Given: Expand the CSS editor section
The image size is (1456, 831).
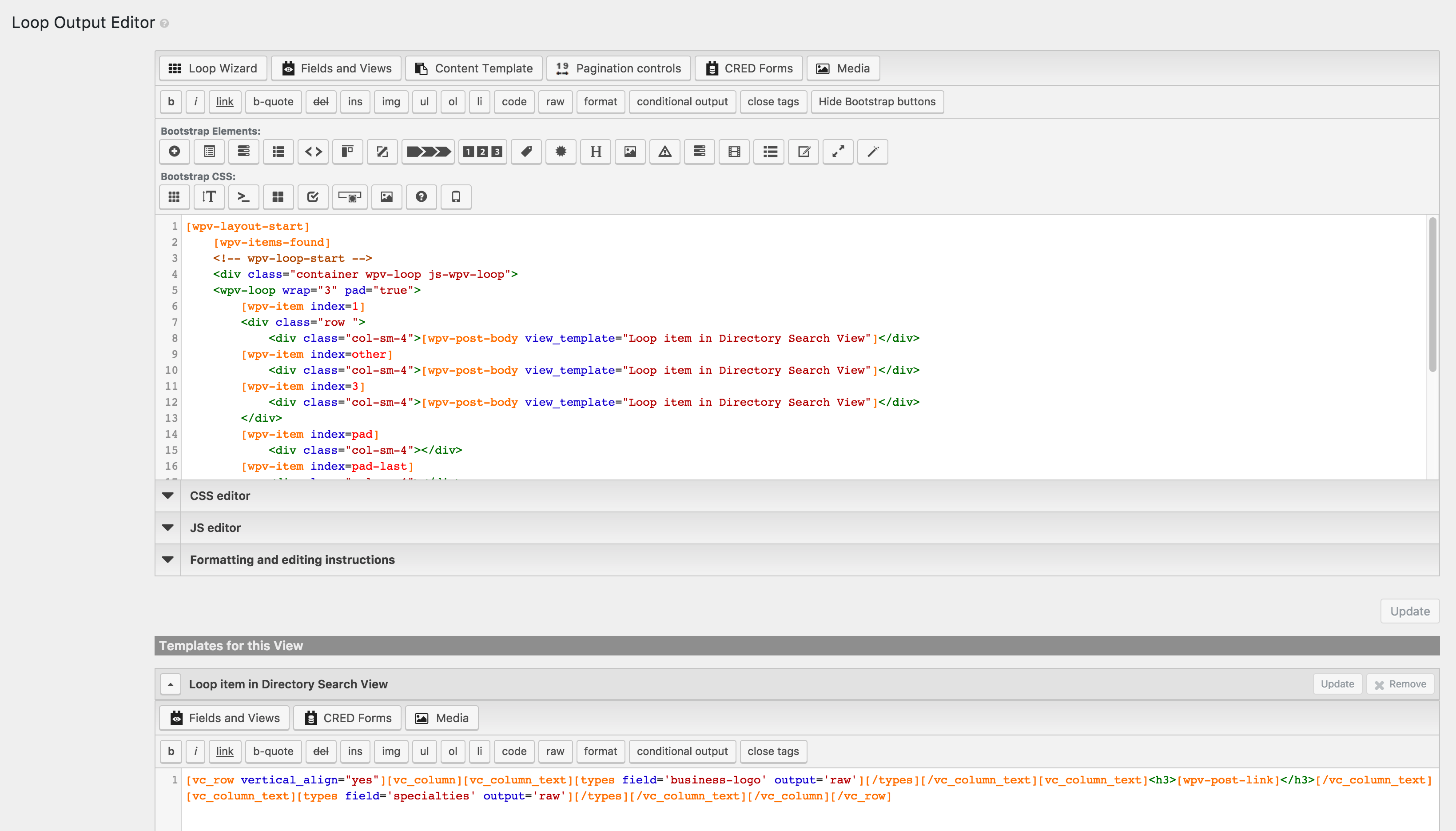Looking at the screenshot, I should pyautogui.click(x=220, y=495).
